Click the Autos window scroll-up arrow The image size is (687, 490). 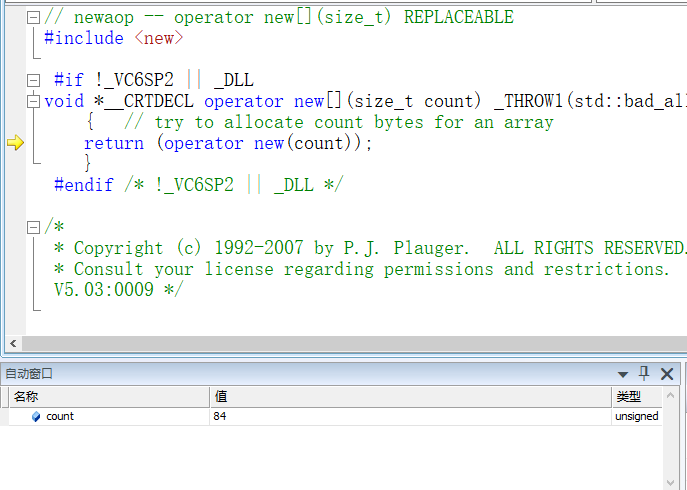pyautogui.click(x=670, y=395)
